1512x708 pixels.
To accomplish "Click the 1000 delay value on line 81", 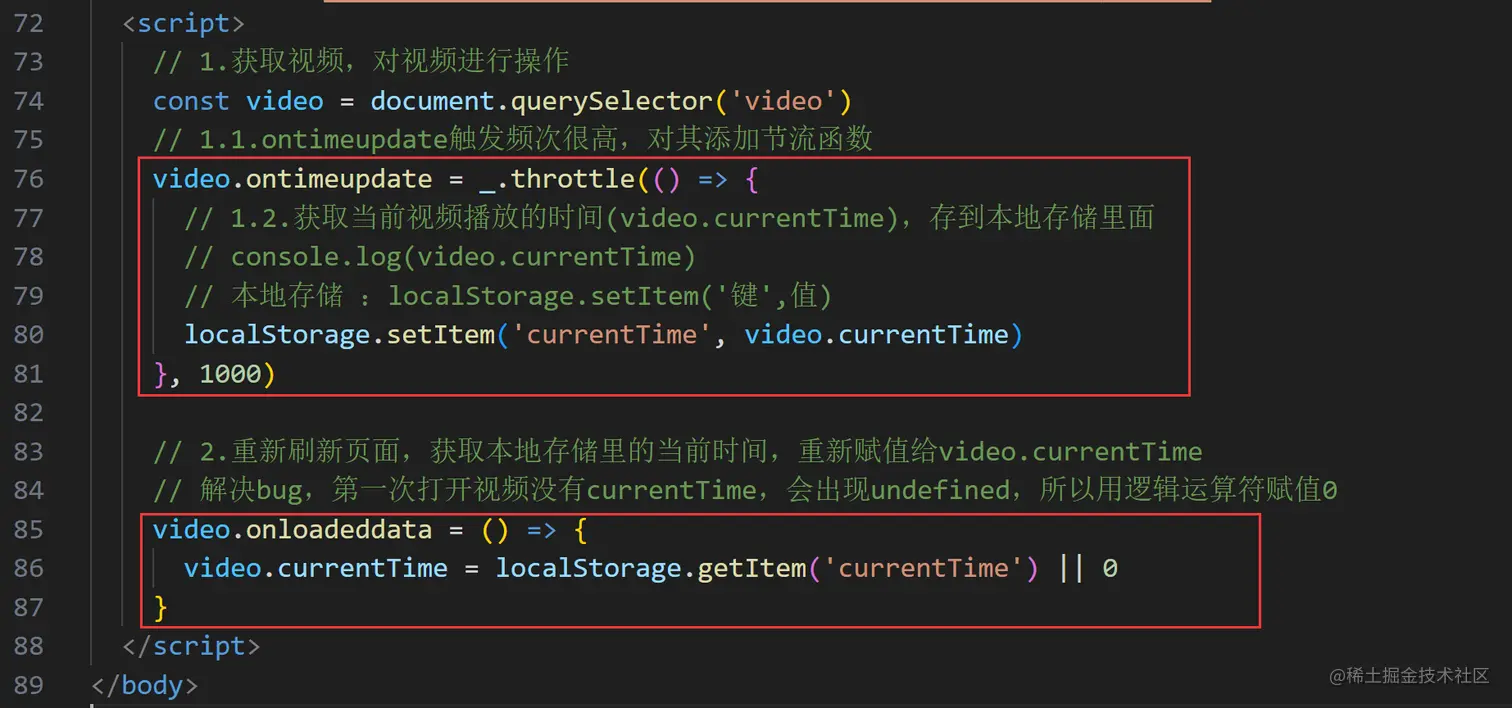I will click(x=230, y=374).
